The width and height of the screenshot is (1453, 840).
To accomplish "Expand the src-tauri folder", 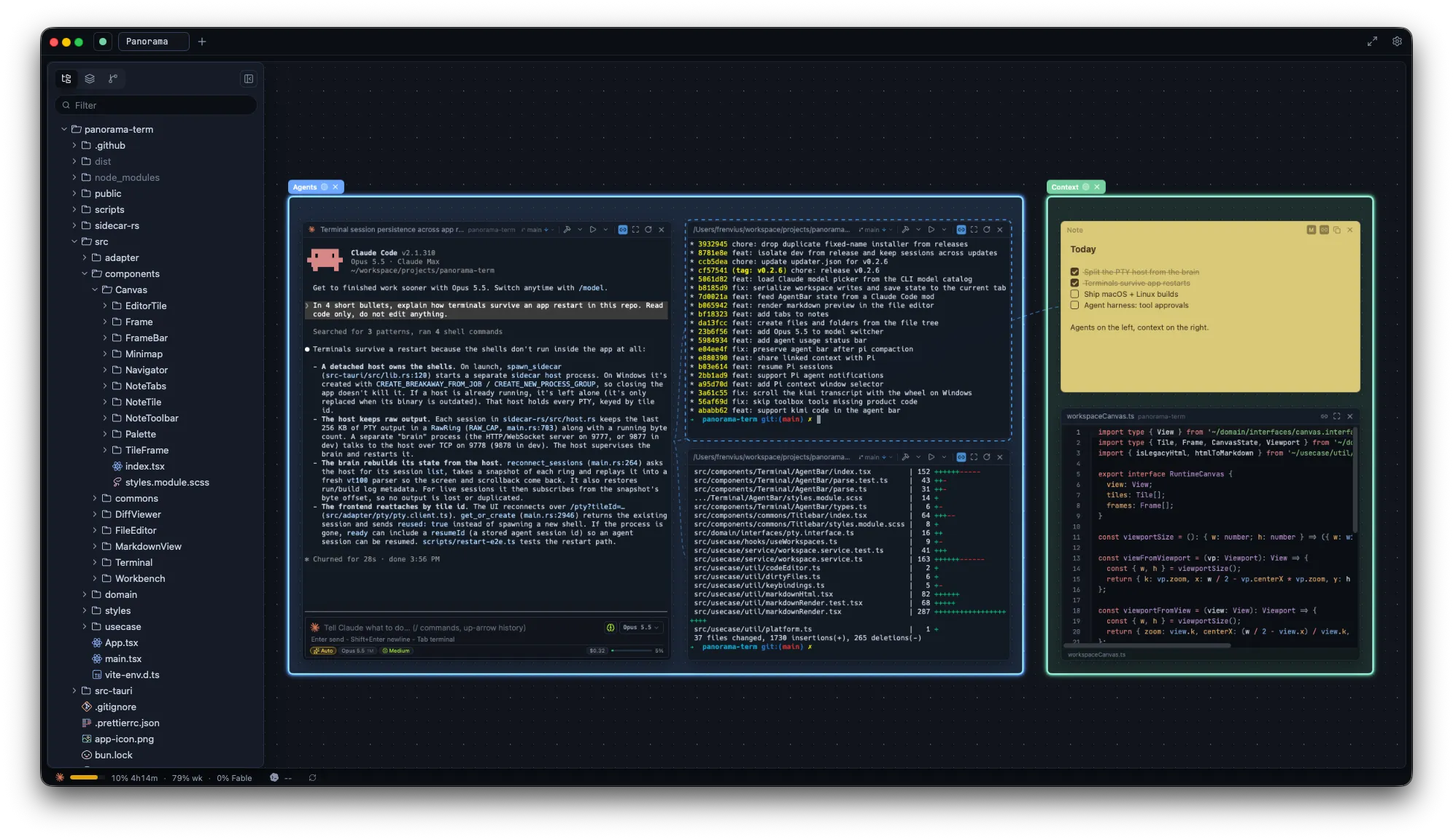I will 74,691.
